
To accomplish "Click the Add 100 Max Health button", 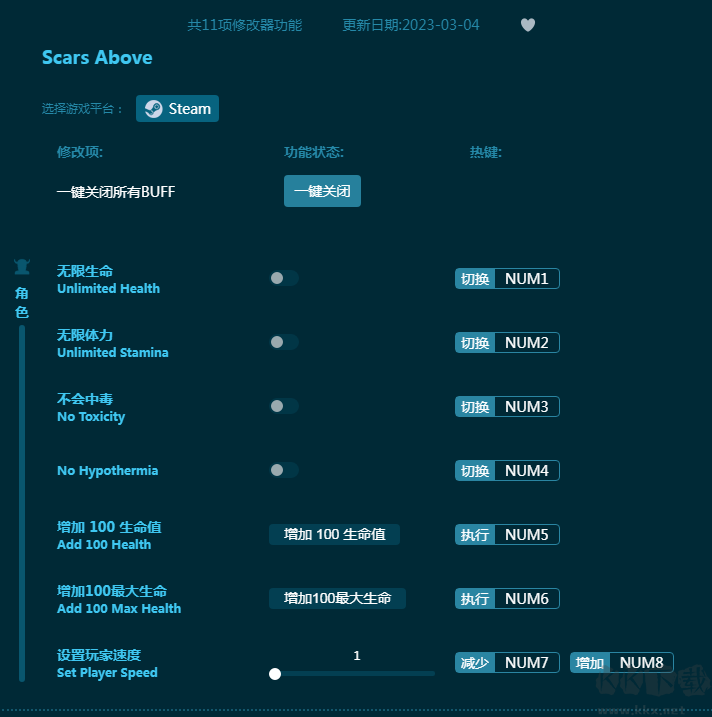I will (337, 599).
